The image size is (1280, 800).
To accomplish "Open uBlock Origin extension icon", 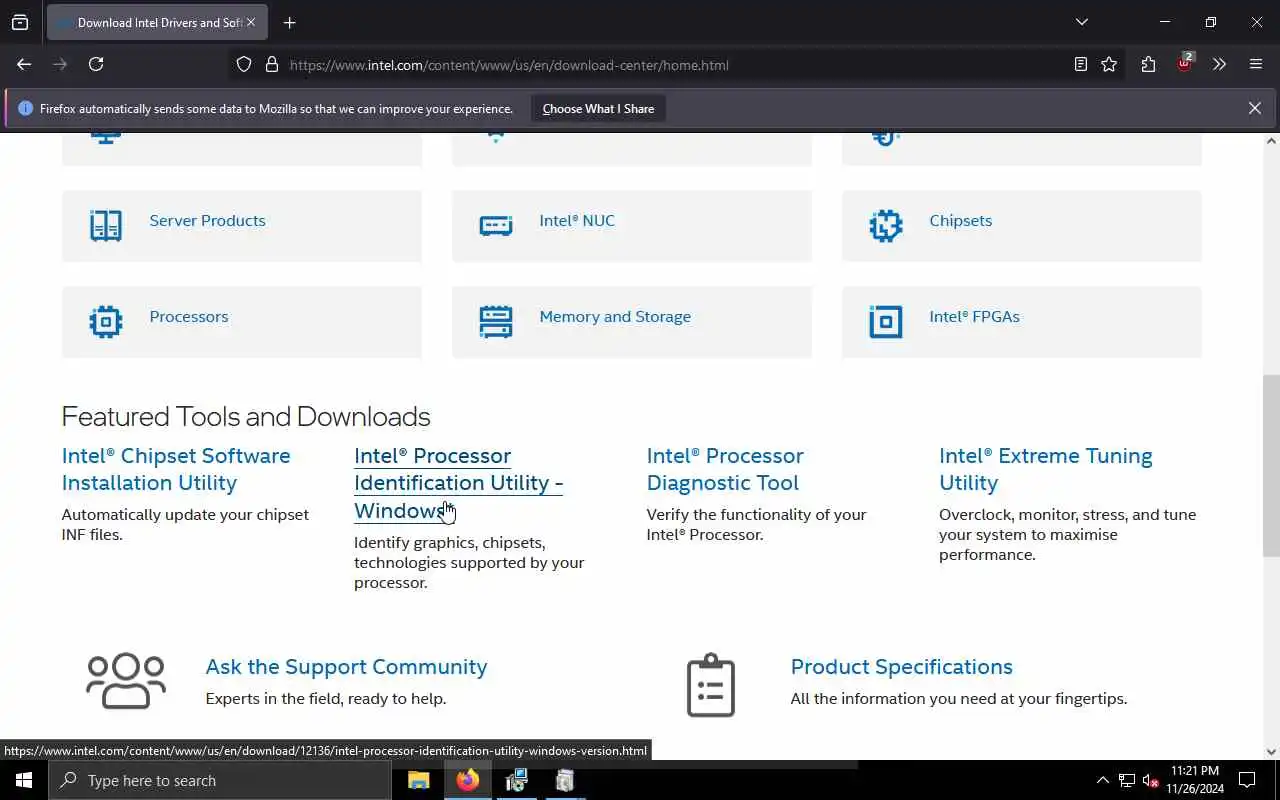I will coord(1185,63).
